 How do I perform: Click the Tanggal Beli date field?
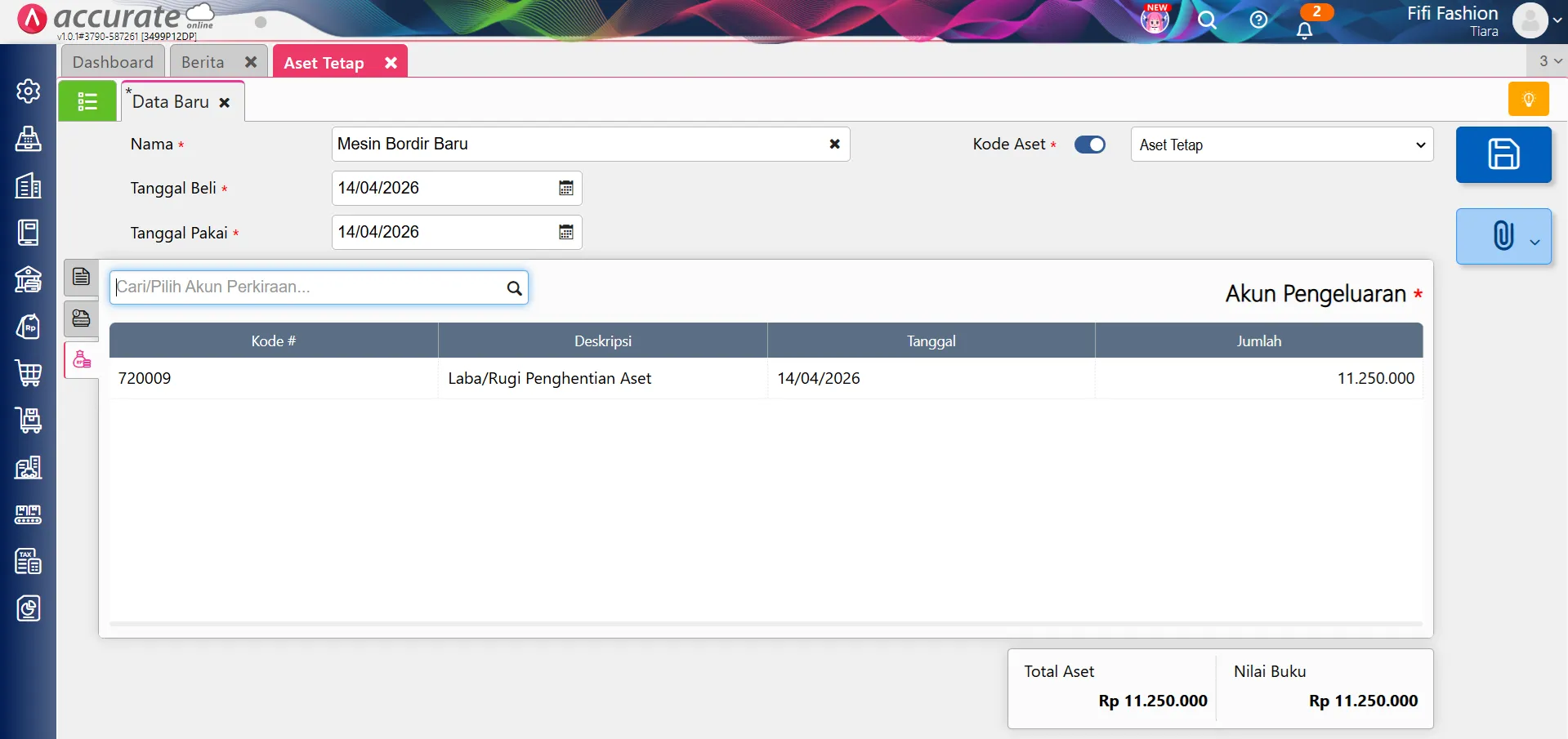[457, 188]
